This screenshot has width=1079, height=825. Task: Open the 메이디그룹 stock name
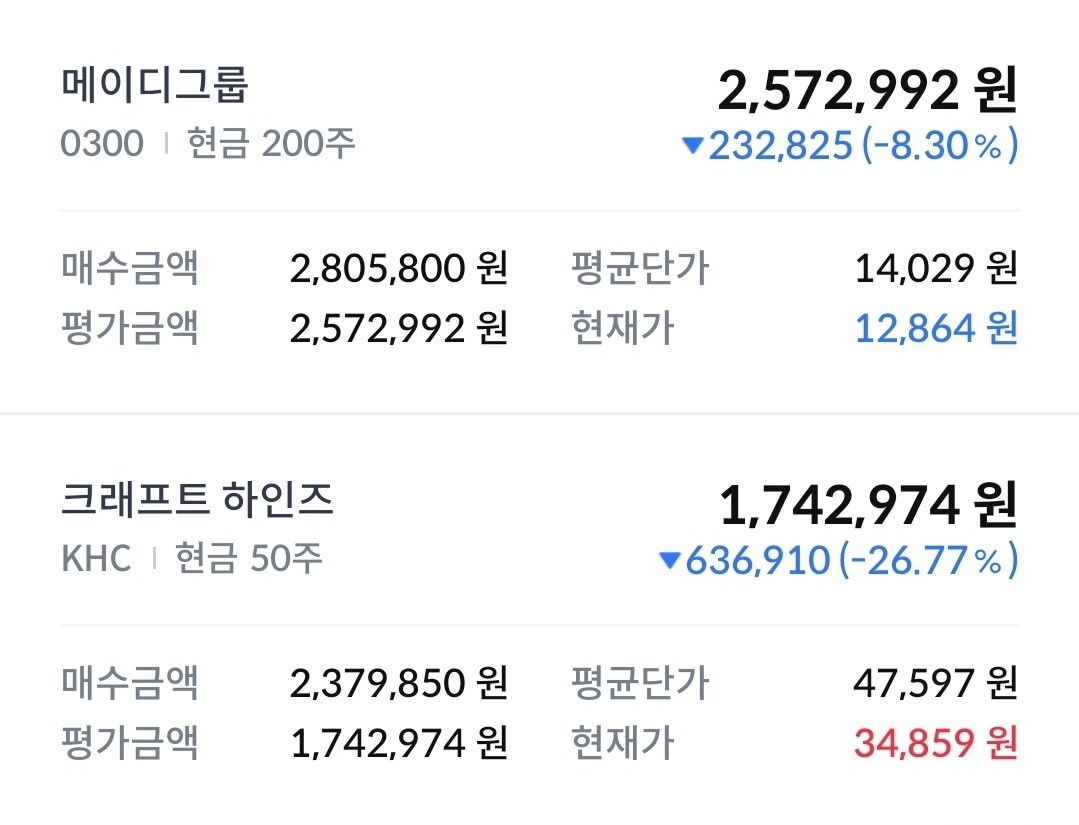click(x=155, y=86)
